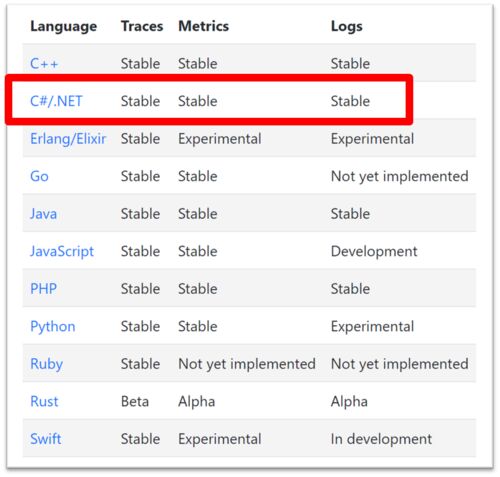Open the C#/.NET language link
The image size is (500, 477).
(x=56, y=101)
